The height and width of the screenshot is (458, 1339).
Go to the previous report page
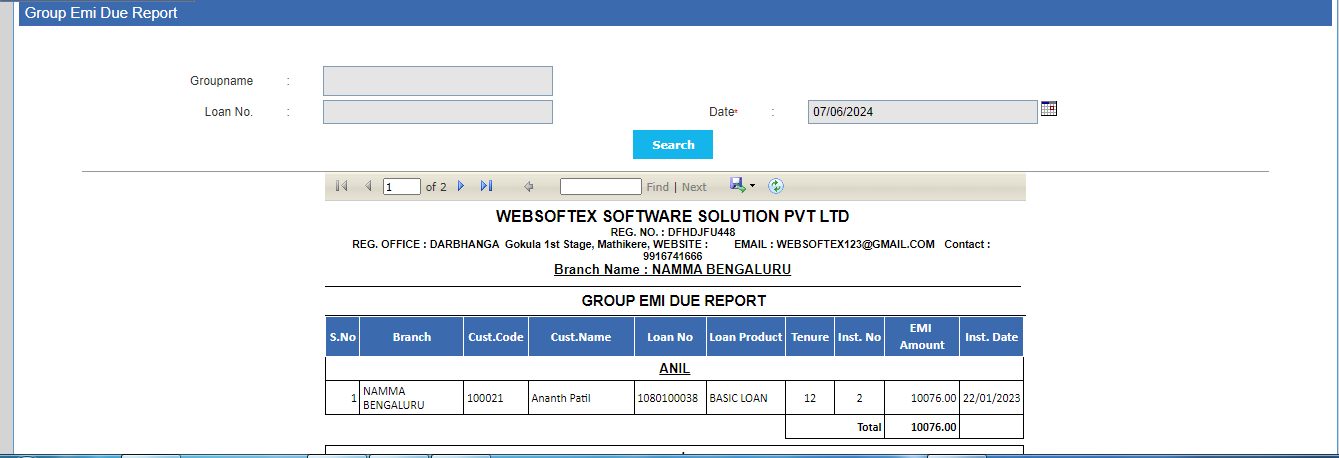click(x=367, y=186)
